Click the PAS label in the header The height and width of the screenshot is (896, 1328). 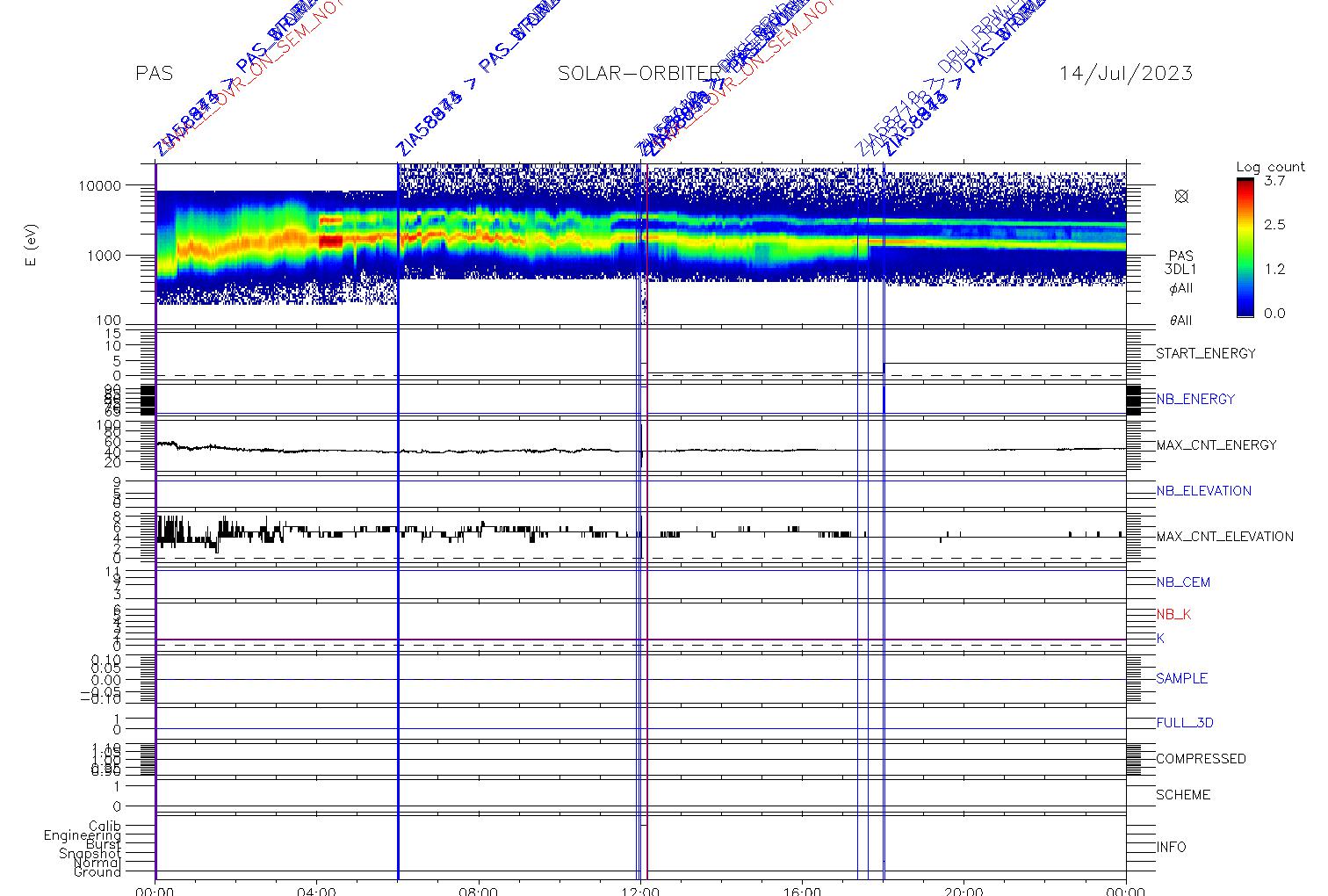pyautogui.click(x=154, y=74)
